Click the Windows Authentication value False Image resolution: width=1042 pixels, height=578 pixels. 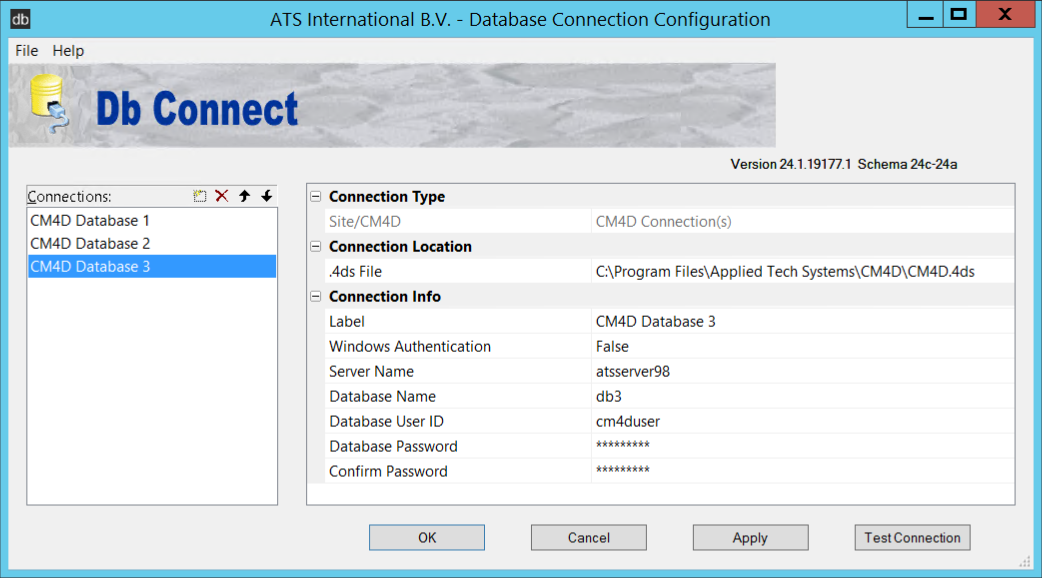(803, 347)
